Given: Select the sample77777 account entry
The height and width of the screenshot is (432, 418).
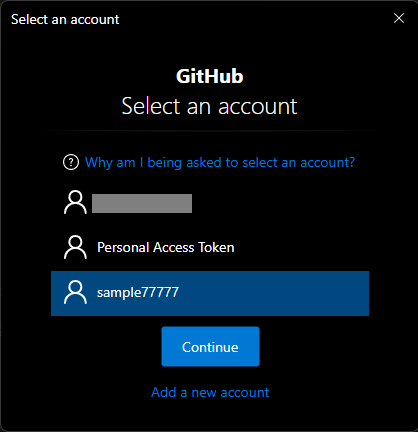Looking at the screenshot, I should [x=210, y=293].
